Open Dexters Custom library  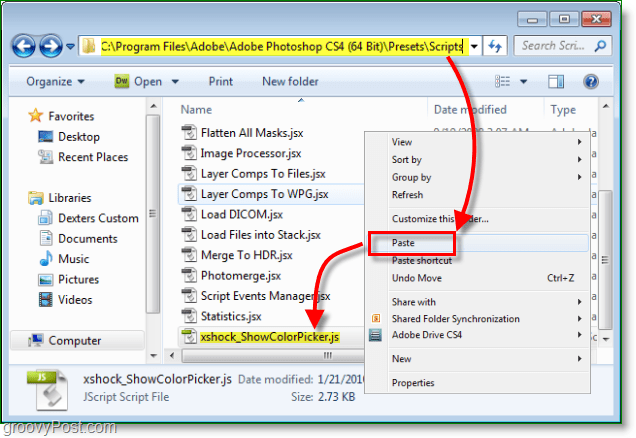point(88,218)
